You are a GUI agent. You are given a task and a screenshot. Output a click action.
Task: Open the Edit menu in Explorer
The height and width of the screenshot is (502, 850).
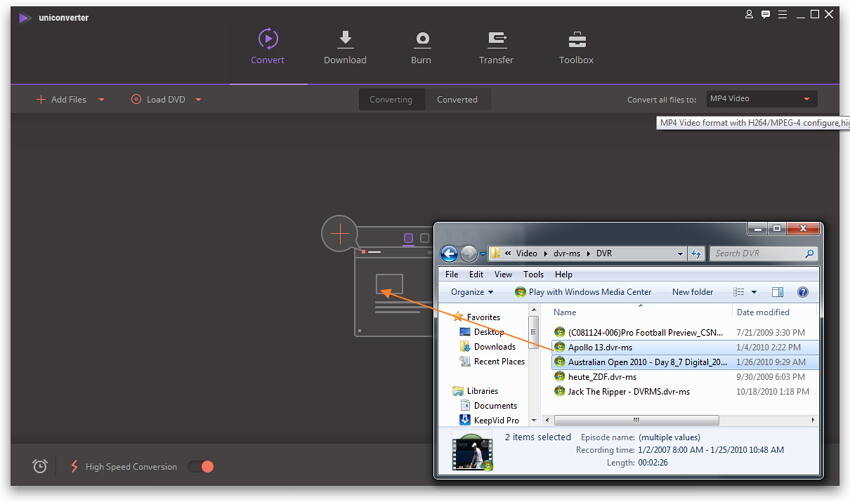coord(476,275)
